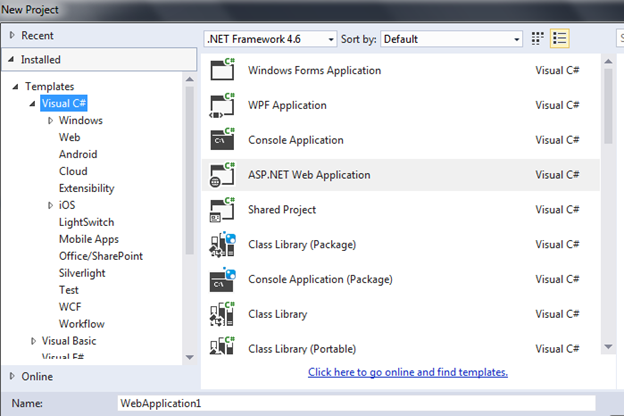The image size is (624, 416).
Task: Collapse the Visual C# node arrow
Action: pos(33,104)
